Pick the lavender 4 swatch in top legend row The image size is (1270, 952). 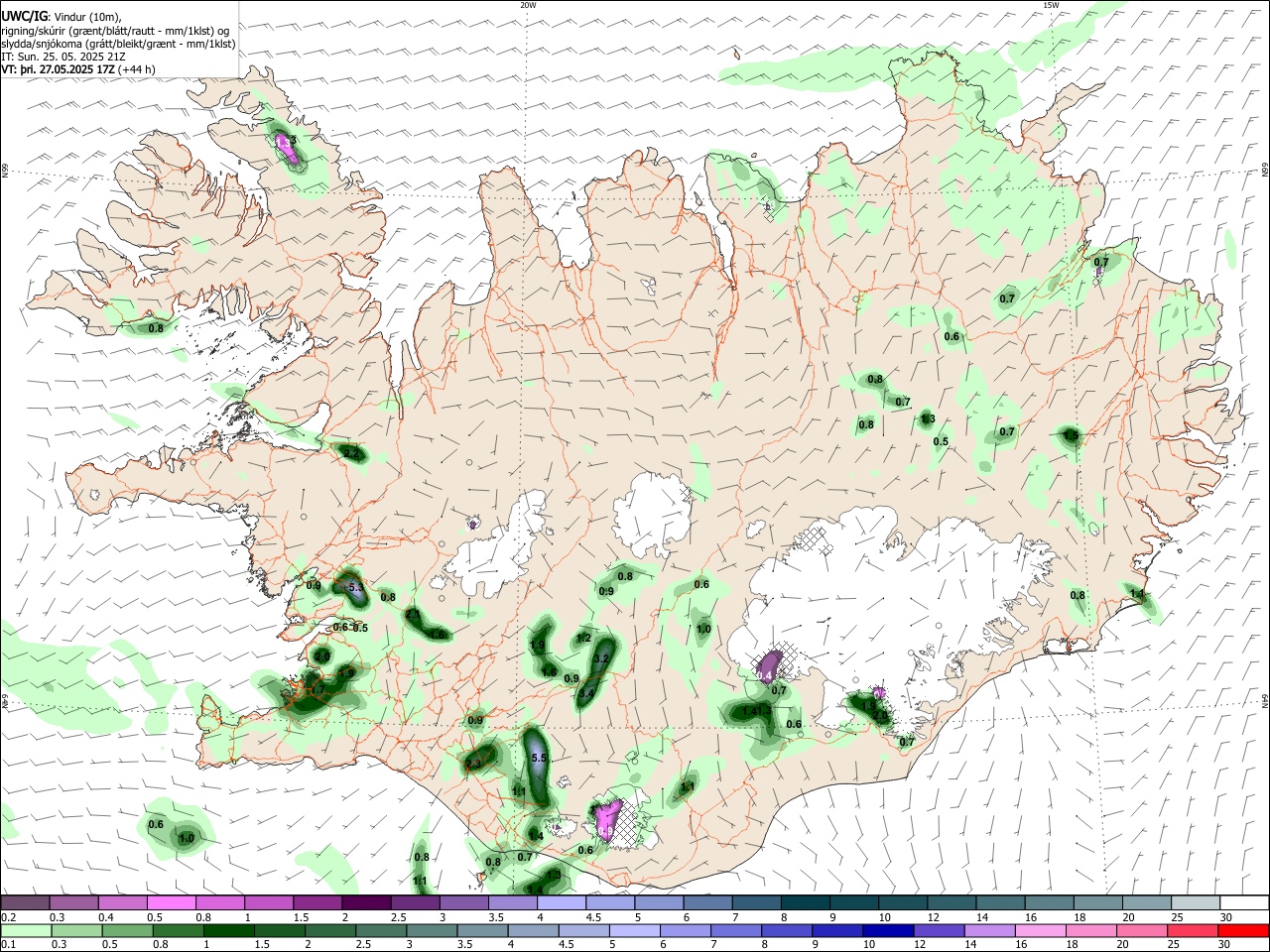click(x=561, y=902)
